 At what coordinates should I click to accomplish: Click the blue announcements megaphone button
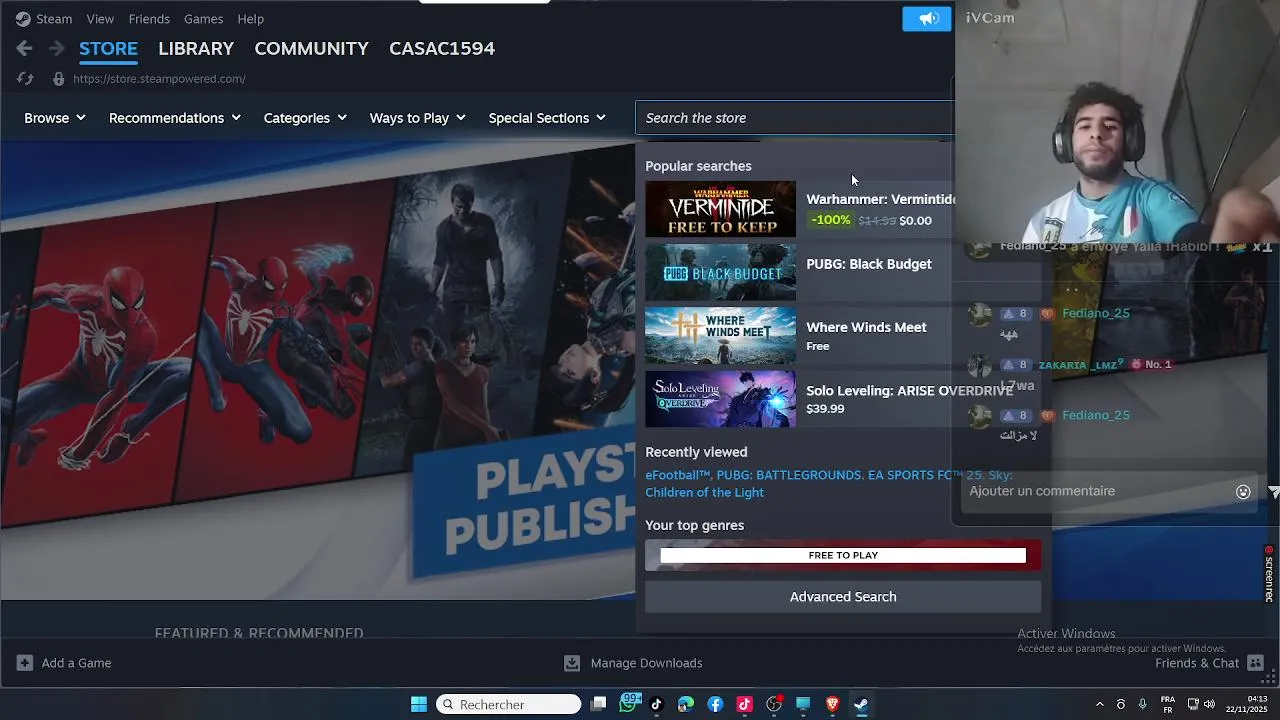[927, 19]
